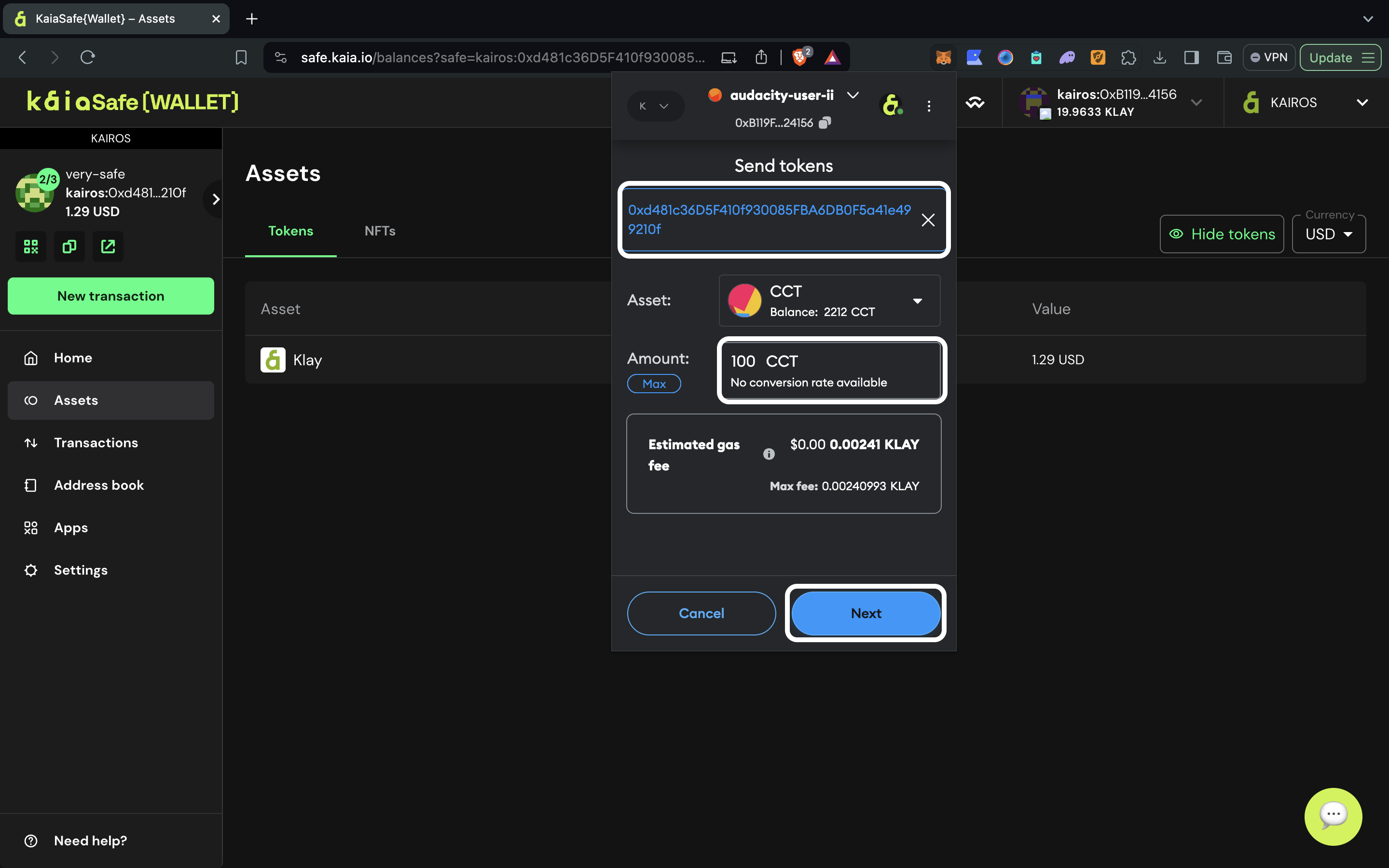Open the wallet three-dot options menu
The width and height of the screenshot is (1389, 868).
[929, 106]
